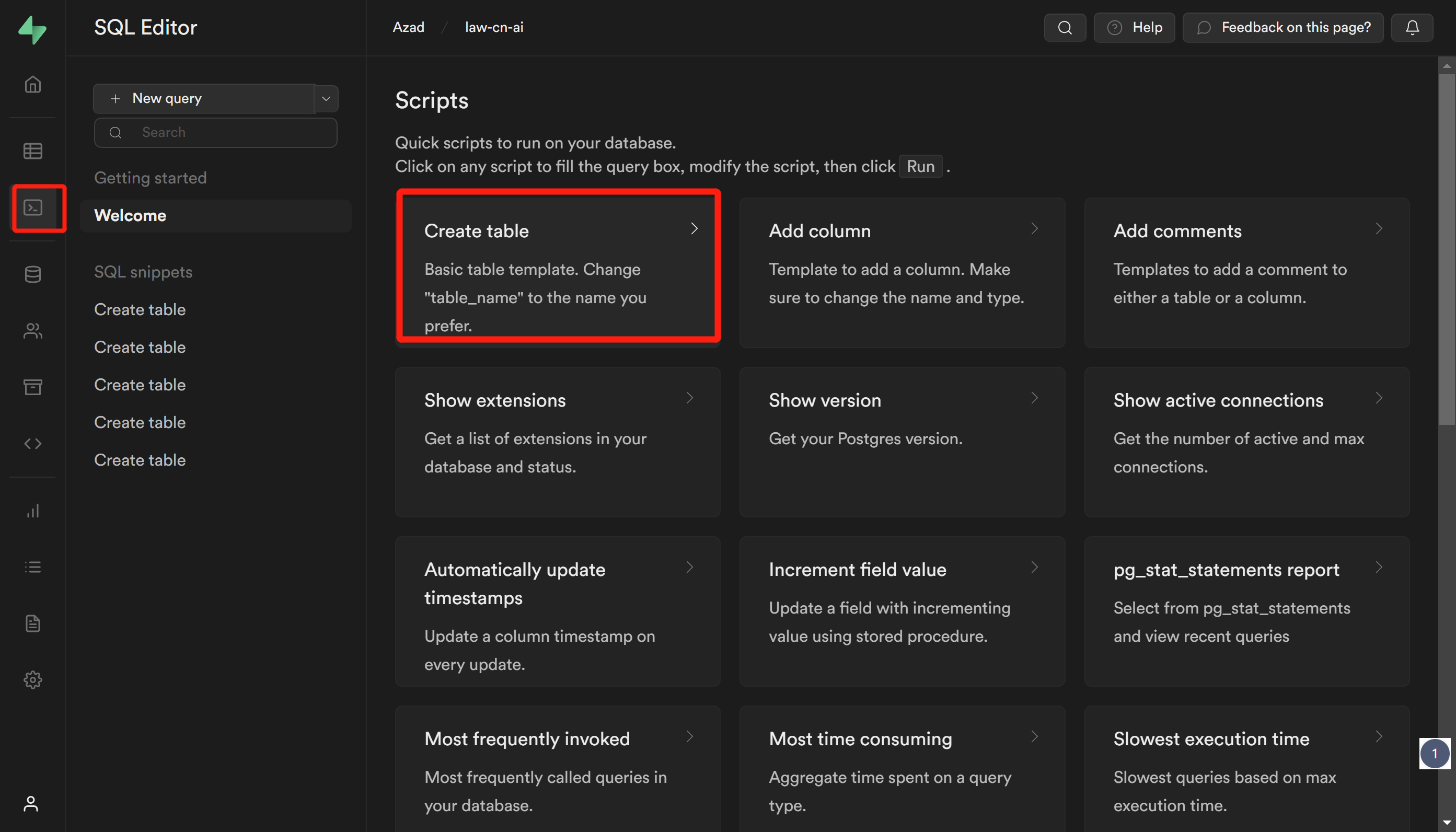Open pg_stat_statements report script card
Screen dimensions: 1456x832
point(1247,611)
